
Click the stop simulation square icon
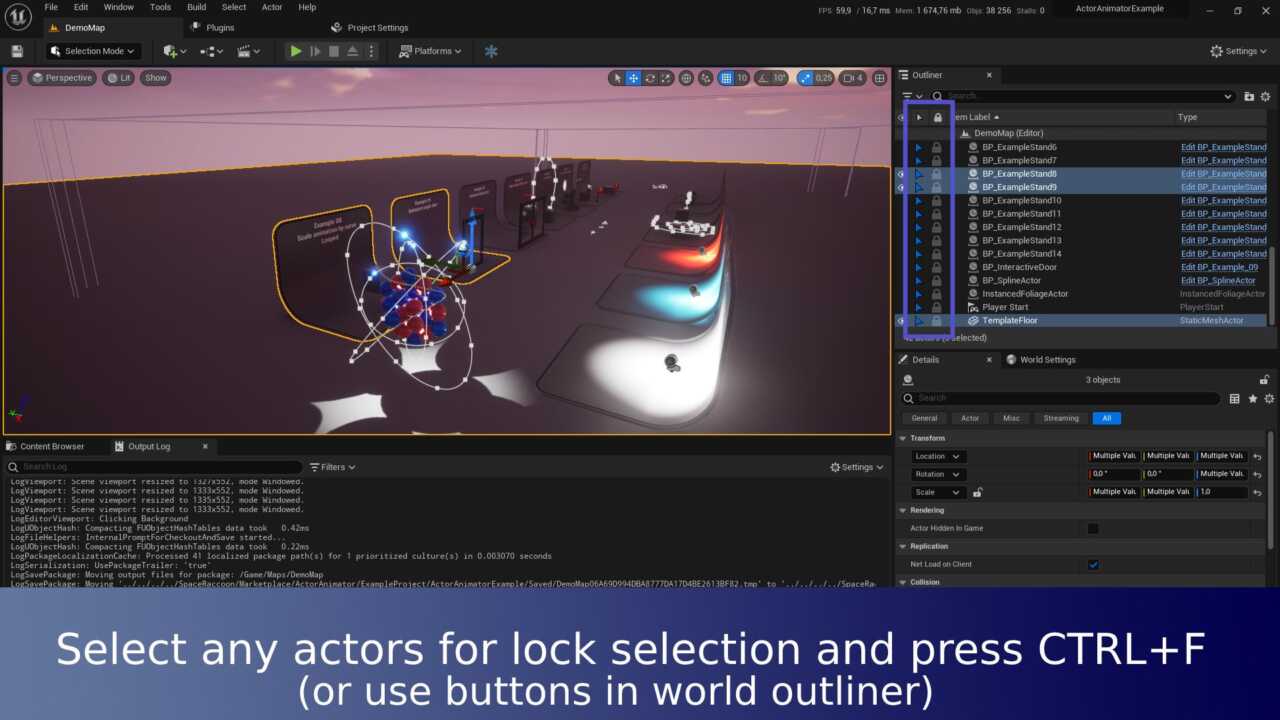334,51
